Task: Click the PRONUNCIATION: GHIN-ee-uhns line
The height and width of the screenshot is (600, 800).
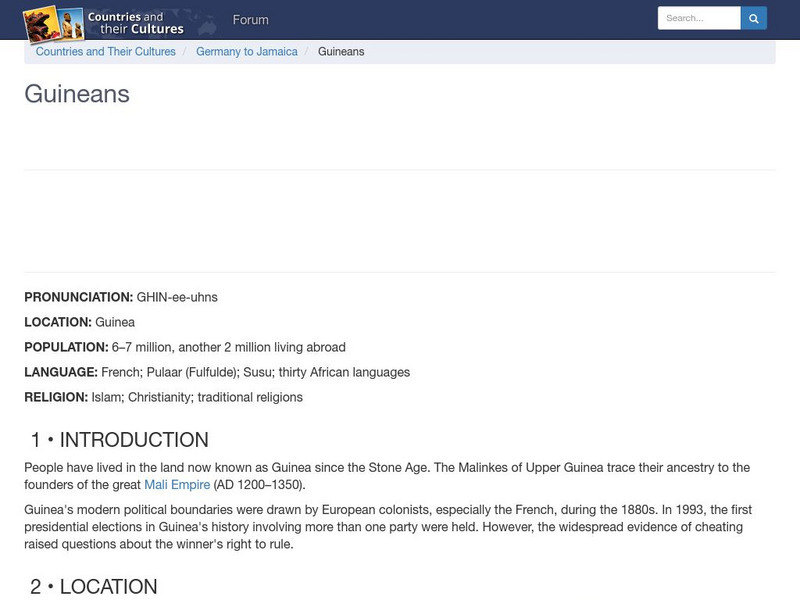Action: (x=121, y=297)
